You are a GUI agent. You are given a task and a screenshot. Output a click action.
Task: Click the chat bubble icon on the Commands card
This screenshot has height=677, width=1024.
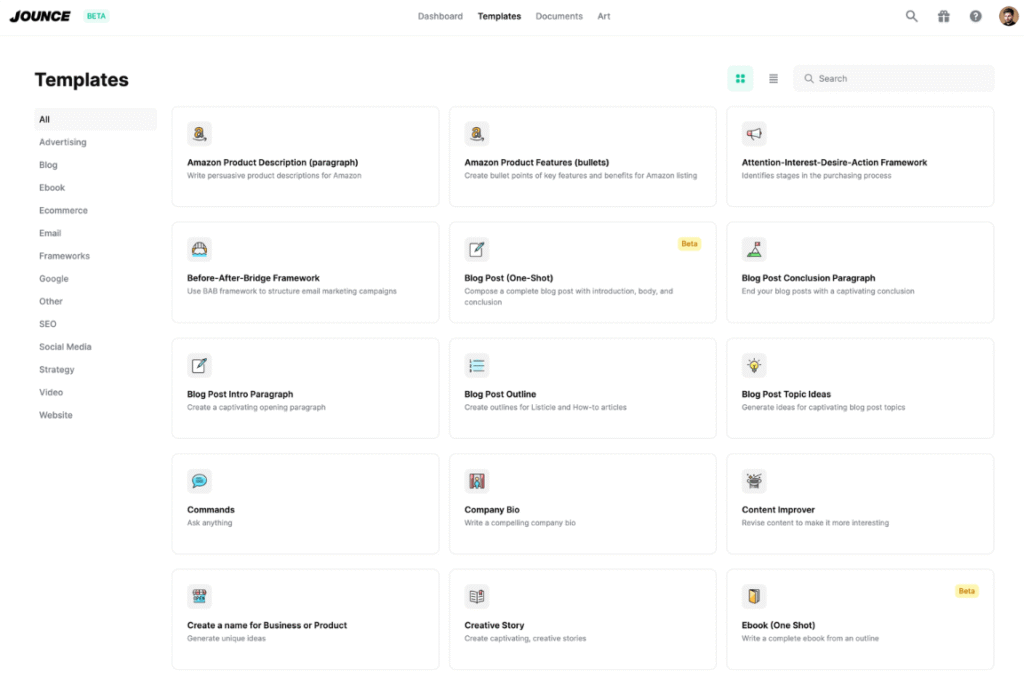pos(200,480)
